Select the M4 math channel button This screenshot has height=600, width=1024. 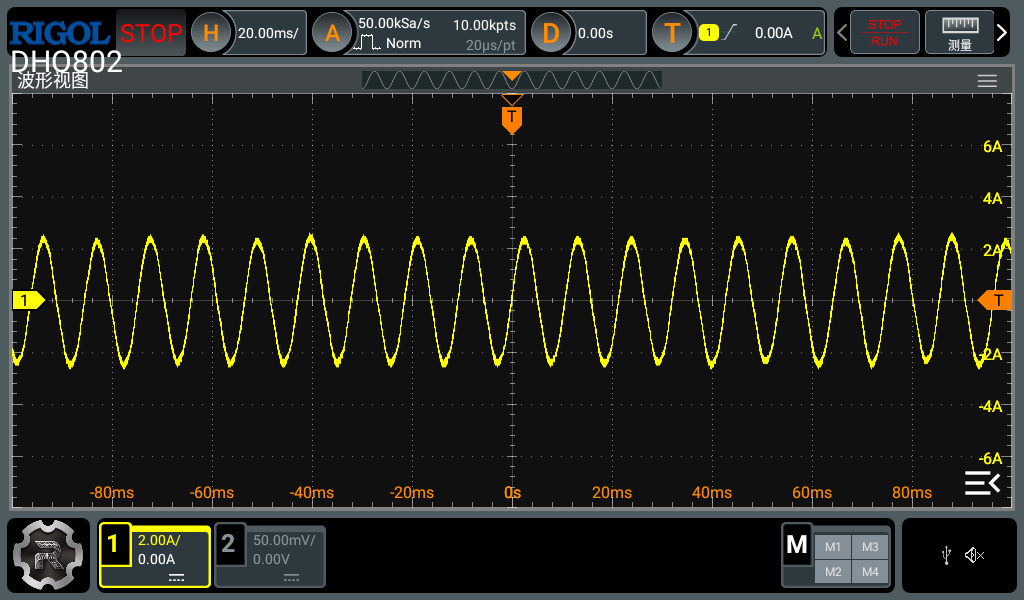(x=870, y=571)
